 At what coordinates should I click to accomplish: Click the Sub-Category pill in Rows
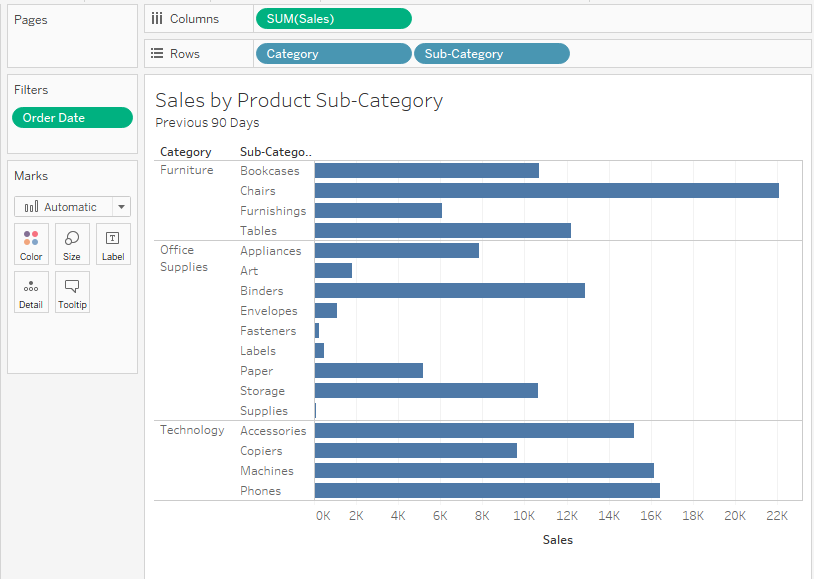click(x=491, y=54)
